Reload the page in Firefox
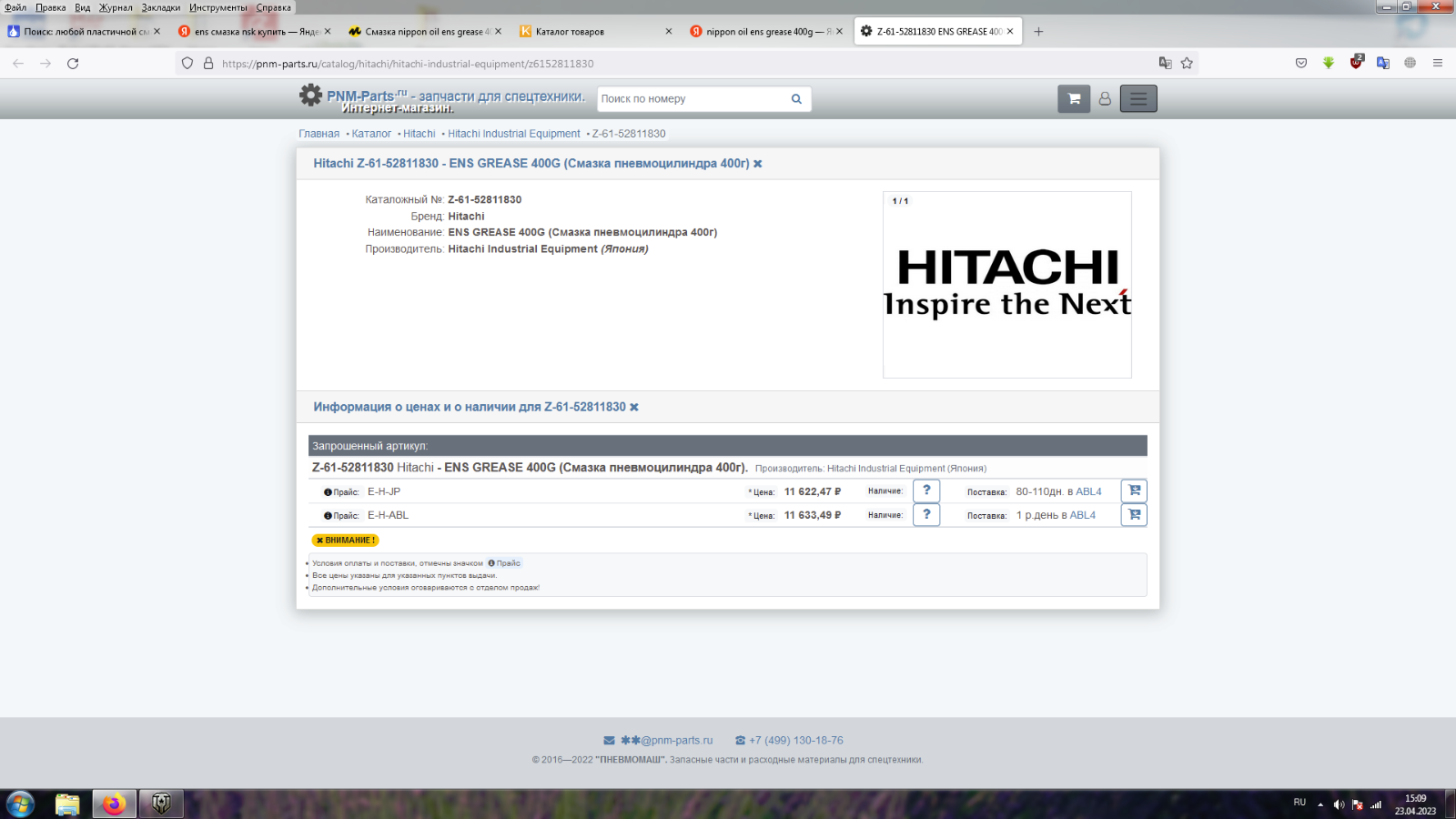Viewport: 1456px width, 819px height. click(x=73, y=64)
